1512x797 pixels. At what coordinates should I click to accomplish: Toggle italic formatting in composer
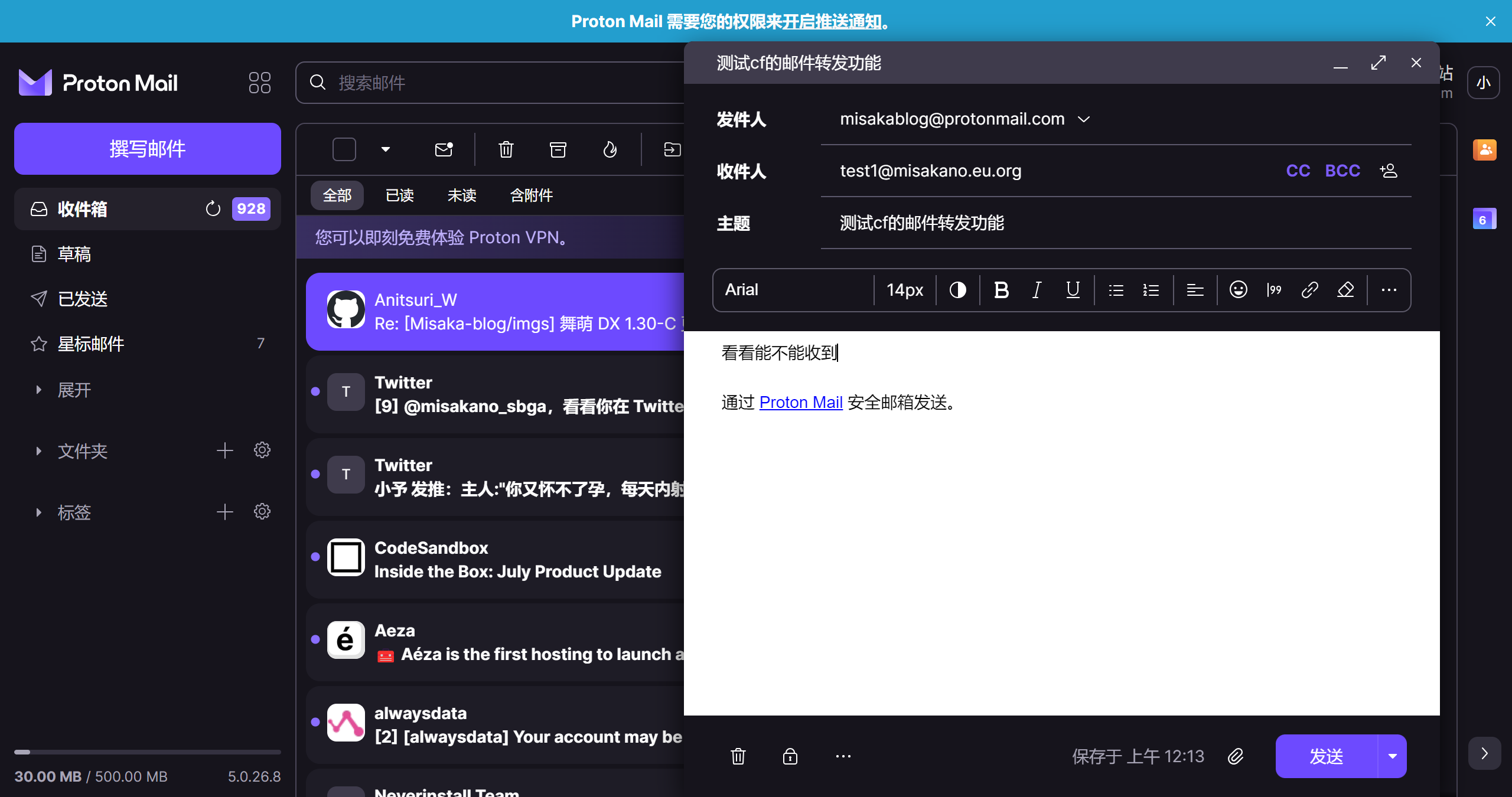[x=1037, y=290]
